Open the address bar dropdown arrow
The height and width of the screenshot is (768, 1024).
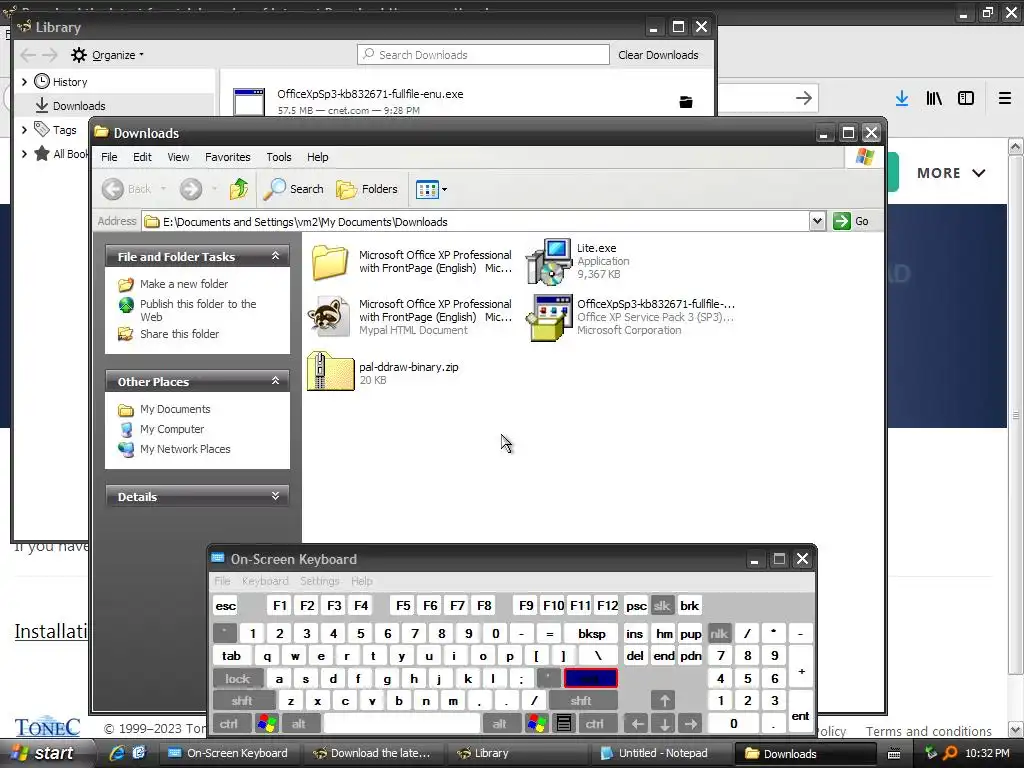click(817, 221)
